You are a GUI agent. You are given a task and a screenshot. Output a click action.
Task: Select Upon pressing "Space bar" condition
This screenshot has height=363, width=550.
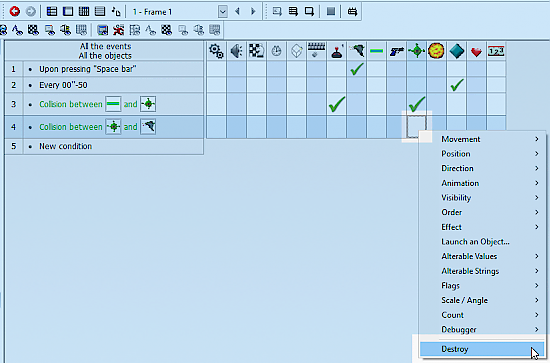88,69
